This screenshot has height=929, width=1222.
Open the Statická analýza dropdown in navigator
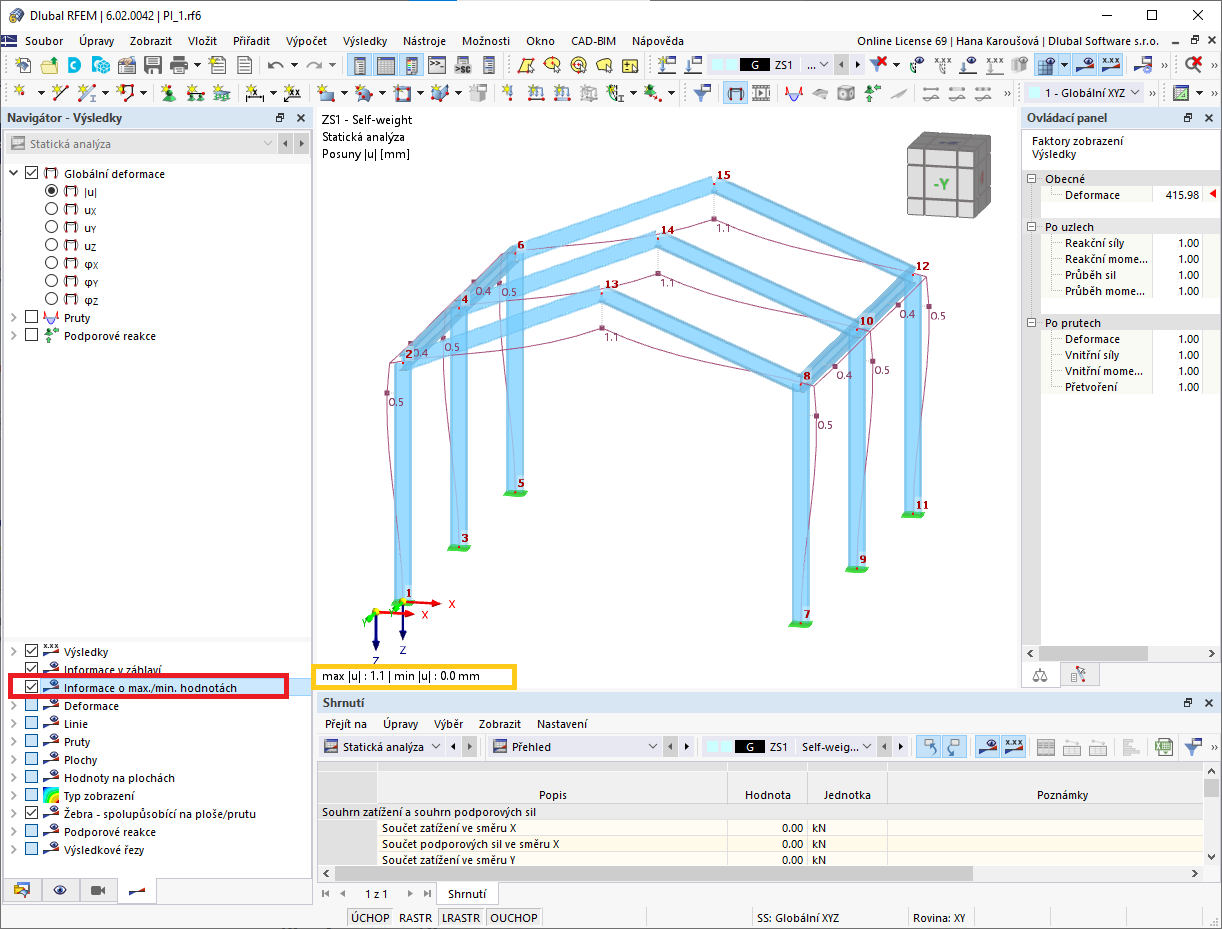[141, 144]
